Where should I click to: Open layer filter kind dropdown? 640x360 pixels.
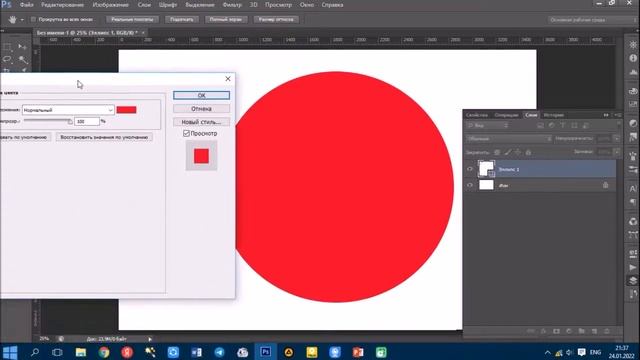(x=488, y=126)
